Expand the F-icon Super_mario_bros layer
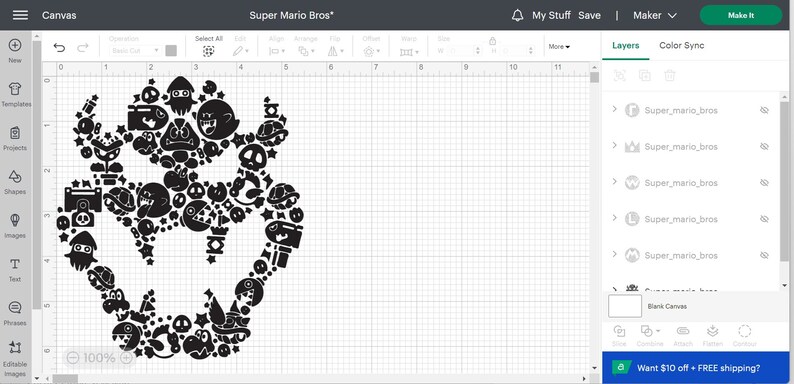The image size is (794, 384). click(x=615, y=109)
